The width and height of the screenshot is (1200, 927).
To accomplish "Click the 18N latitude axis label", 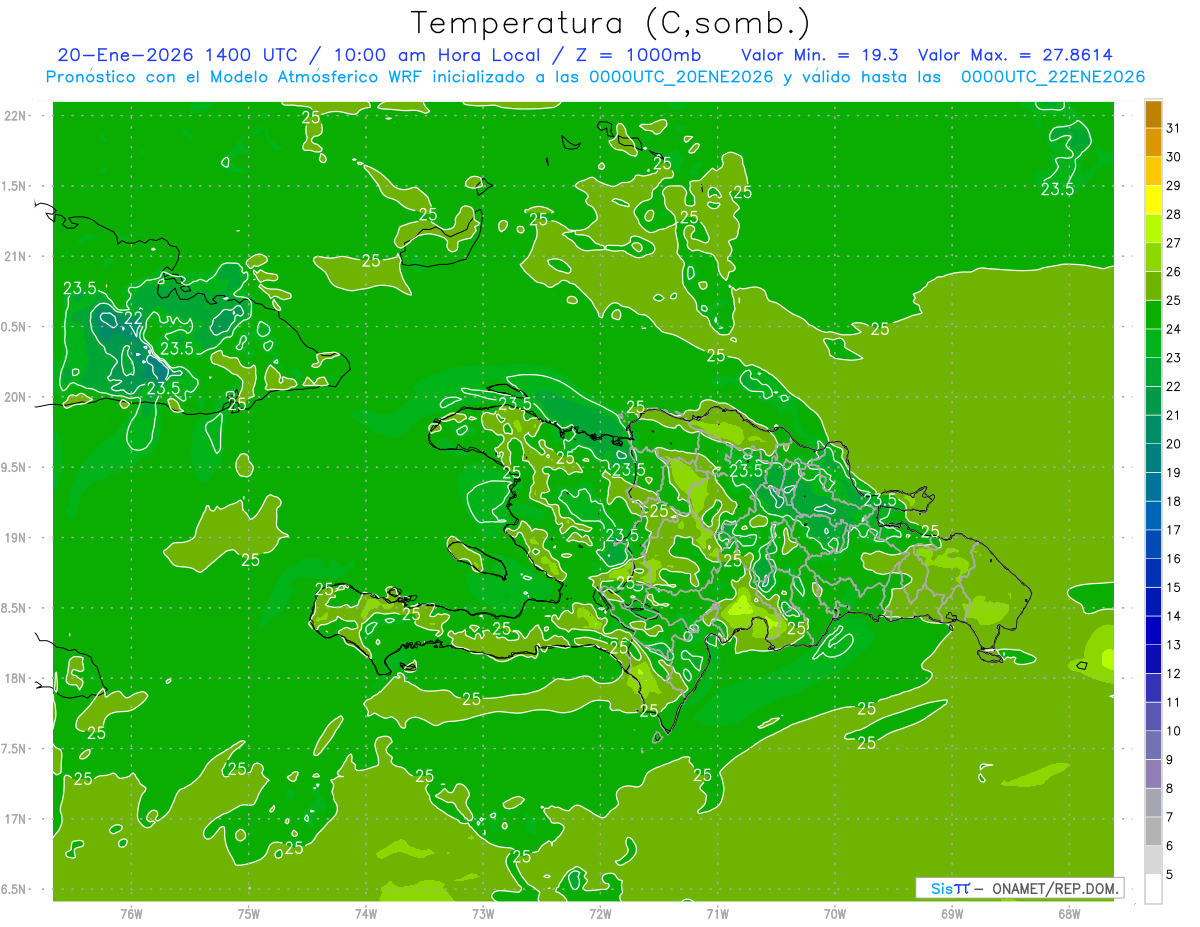I will (17, 679).
